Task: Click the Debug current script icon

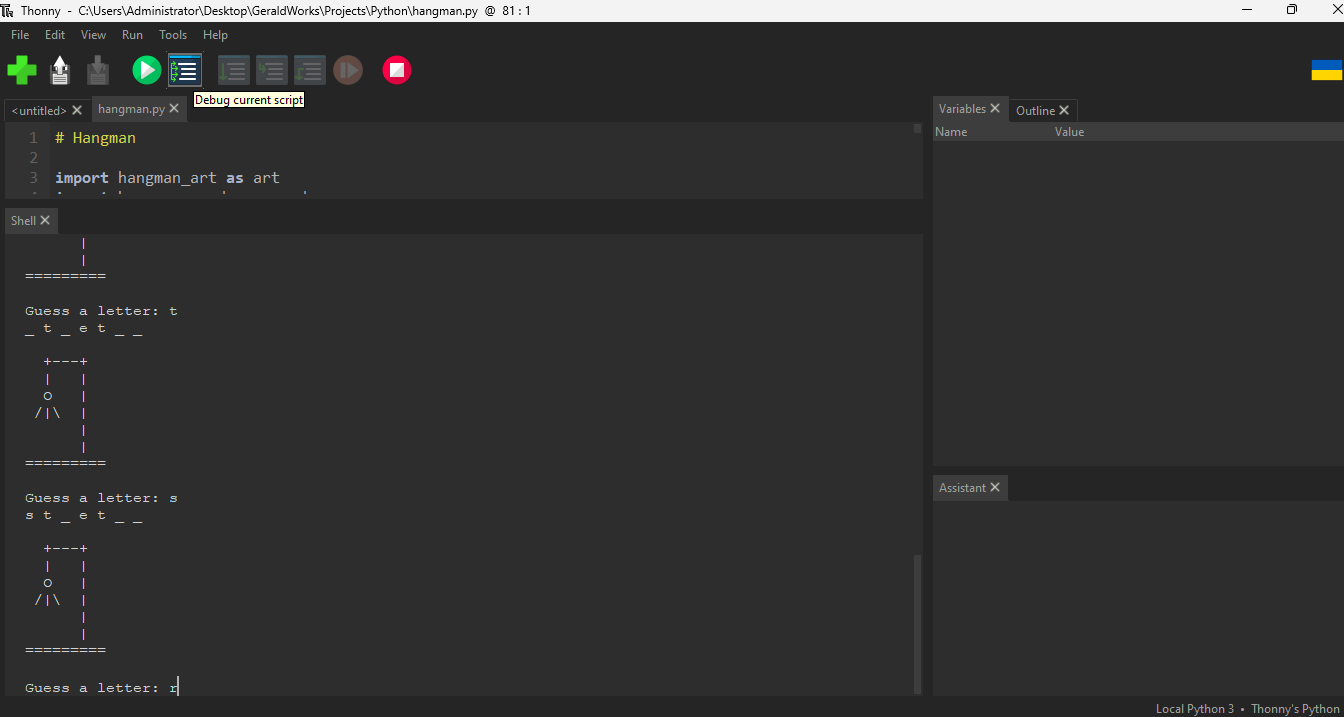Action: click(x=185, y=70)
